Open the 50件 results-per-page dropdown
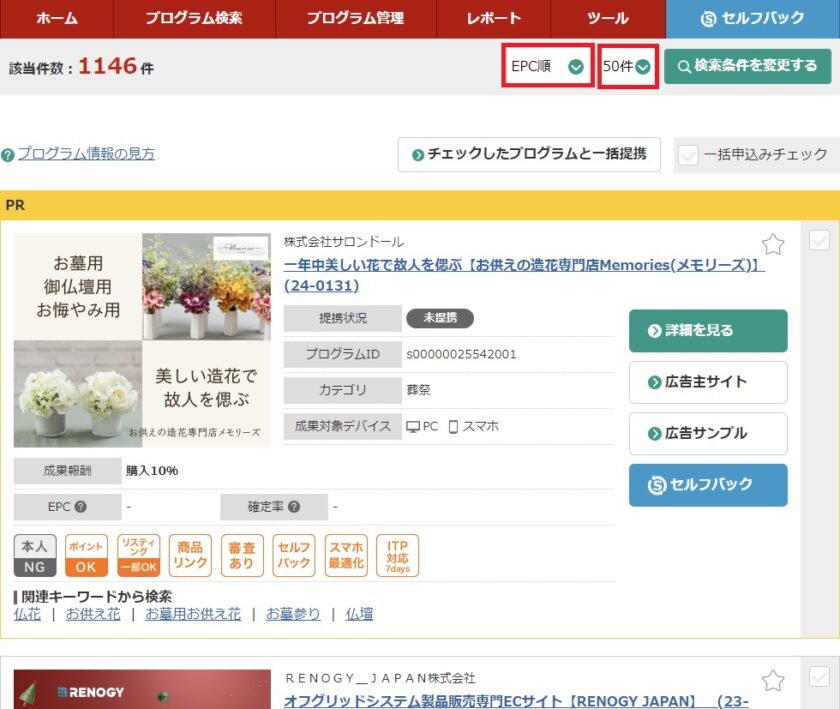This screenshot has width=840, height=709. click(627, 66)
